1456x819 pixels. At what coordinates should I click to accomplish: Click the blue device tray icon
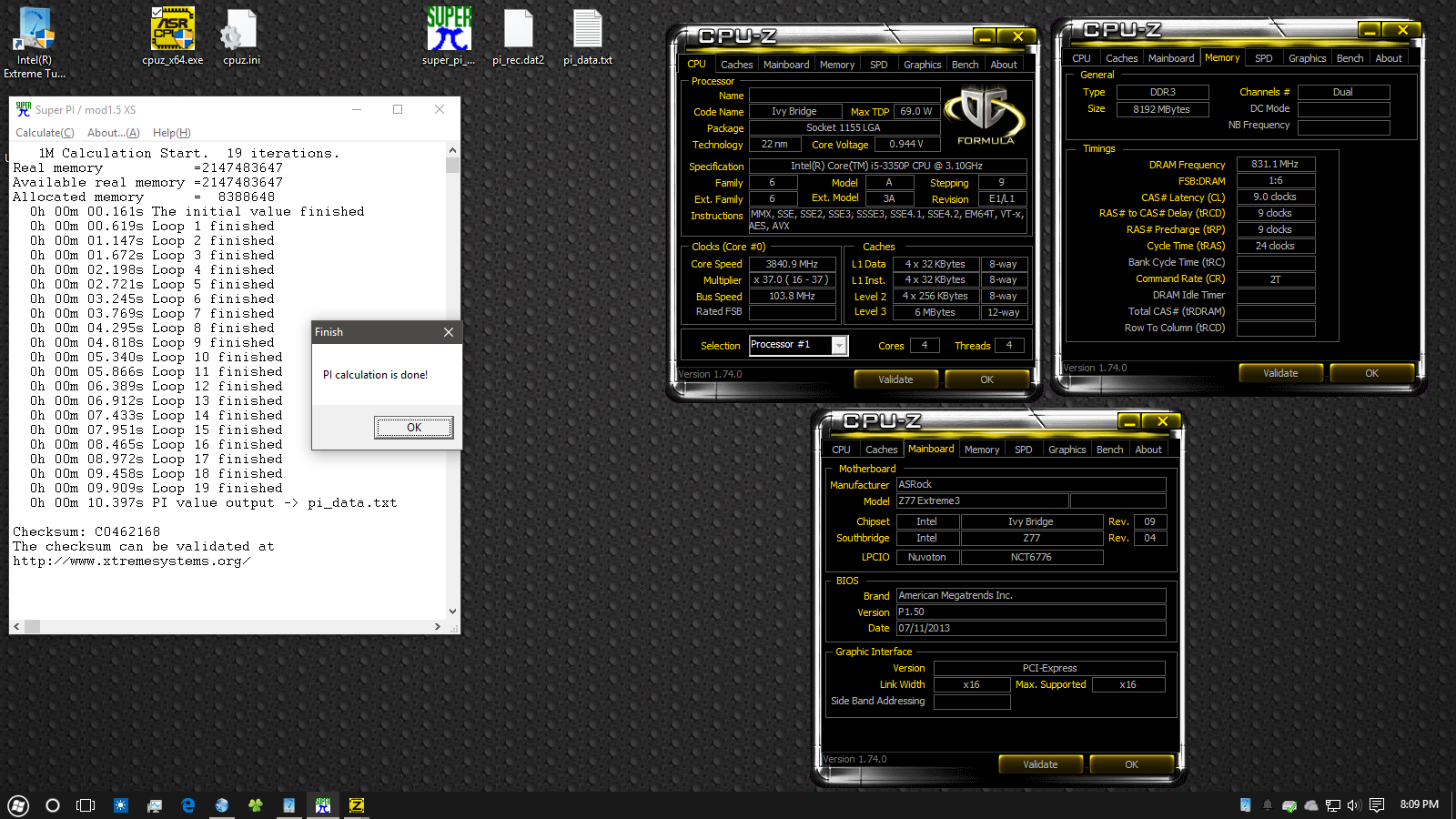tap(1246, 805)
